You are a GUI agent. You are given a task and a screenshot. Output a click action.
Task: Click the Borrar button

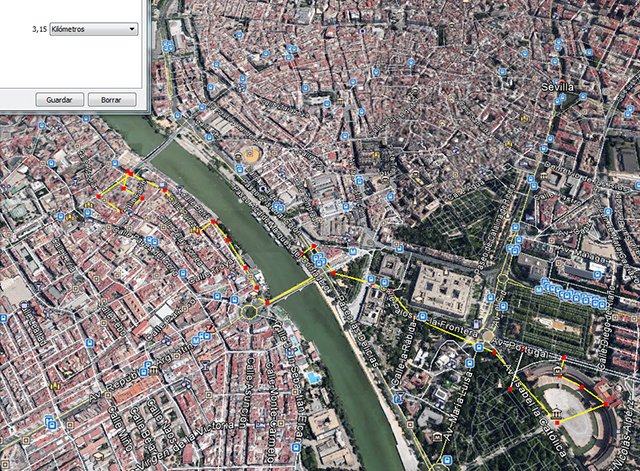click(111, 100)
